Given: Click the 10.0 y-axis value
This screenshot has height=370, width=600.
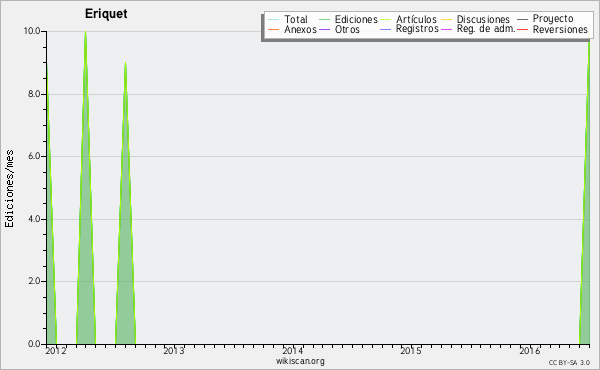Looking at the screenshot, I should (32, 31).
